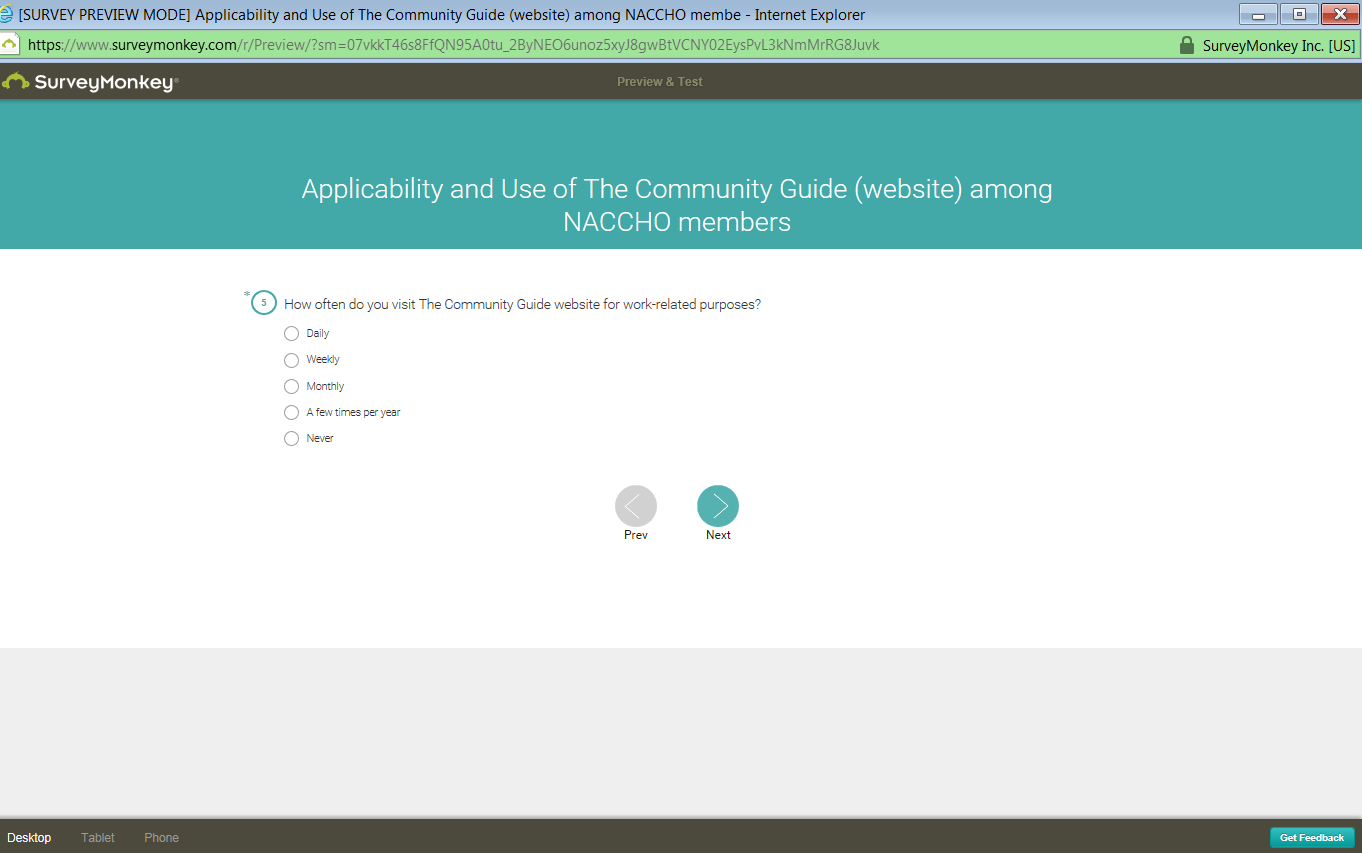Screen dimensions: 1362x853
Task: Click the SurveyMonkey favicon in address bar
Action: point(10,45)
